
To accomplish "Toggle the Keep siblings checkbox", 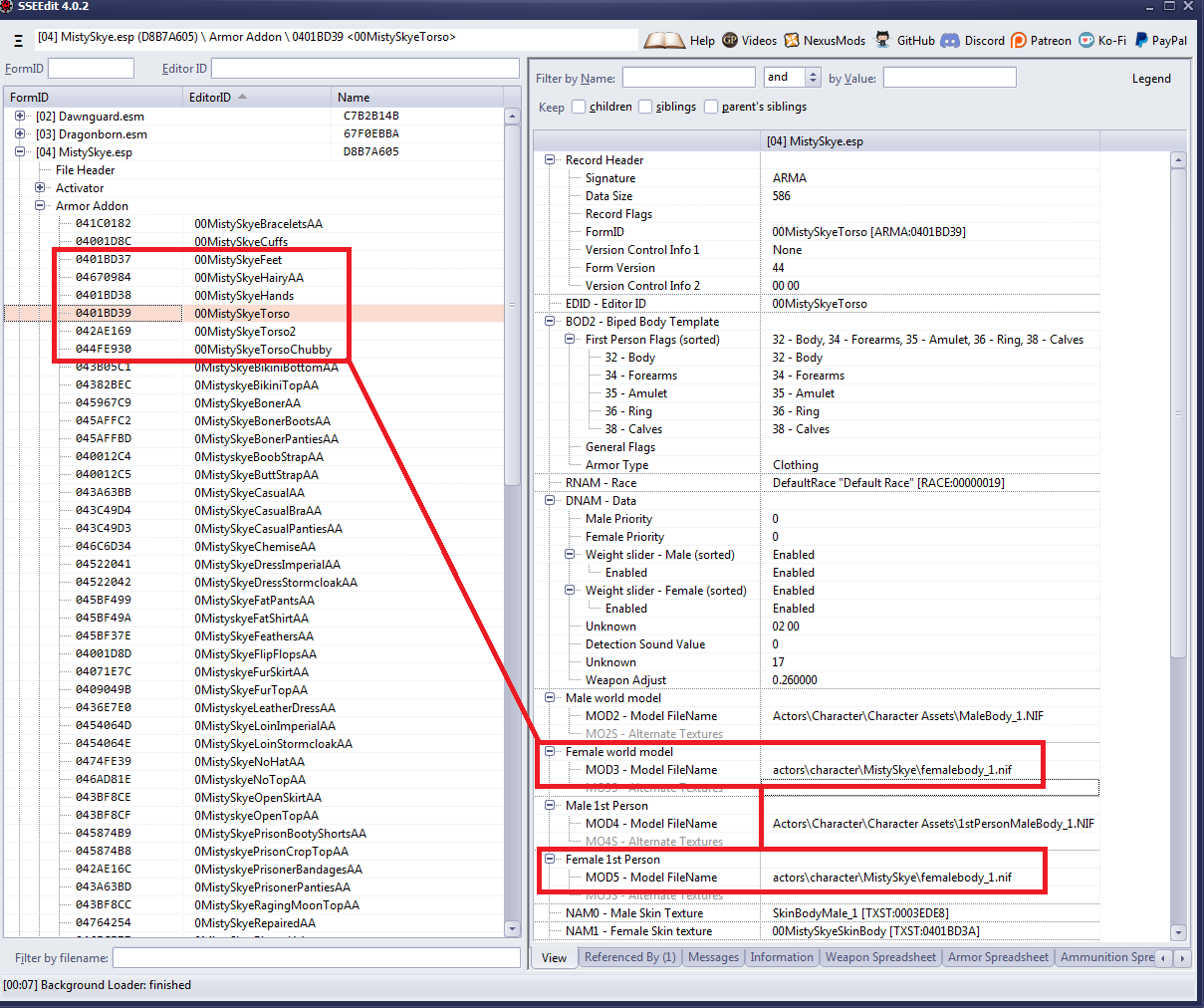I will tap(645, 107).
